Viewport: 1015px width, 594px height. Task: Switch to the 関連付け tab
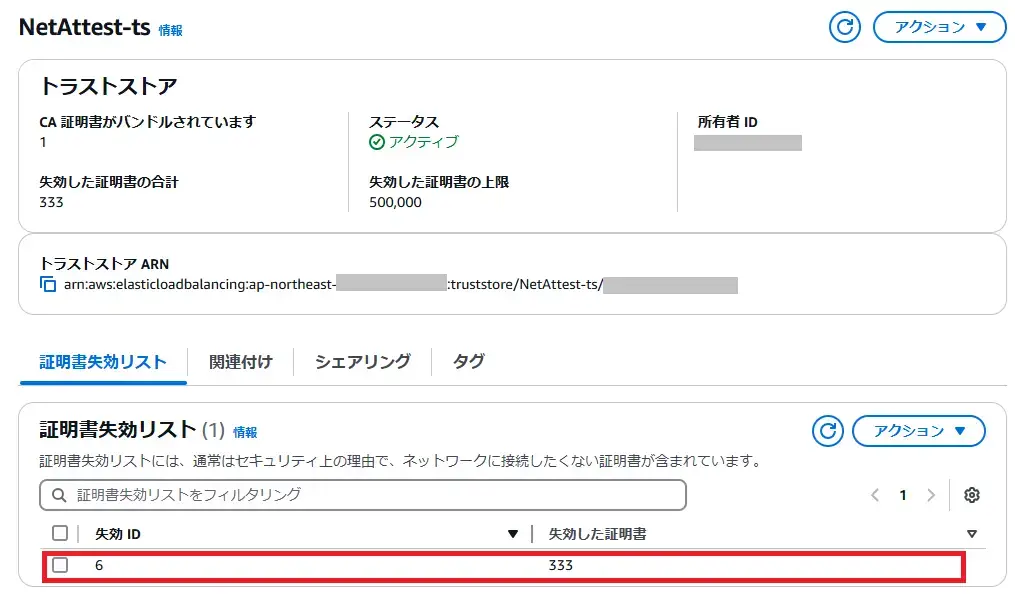240,362
